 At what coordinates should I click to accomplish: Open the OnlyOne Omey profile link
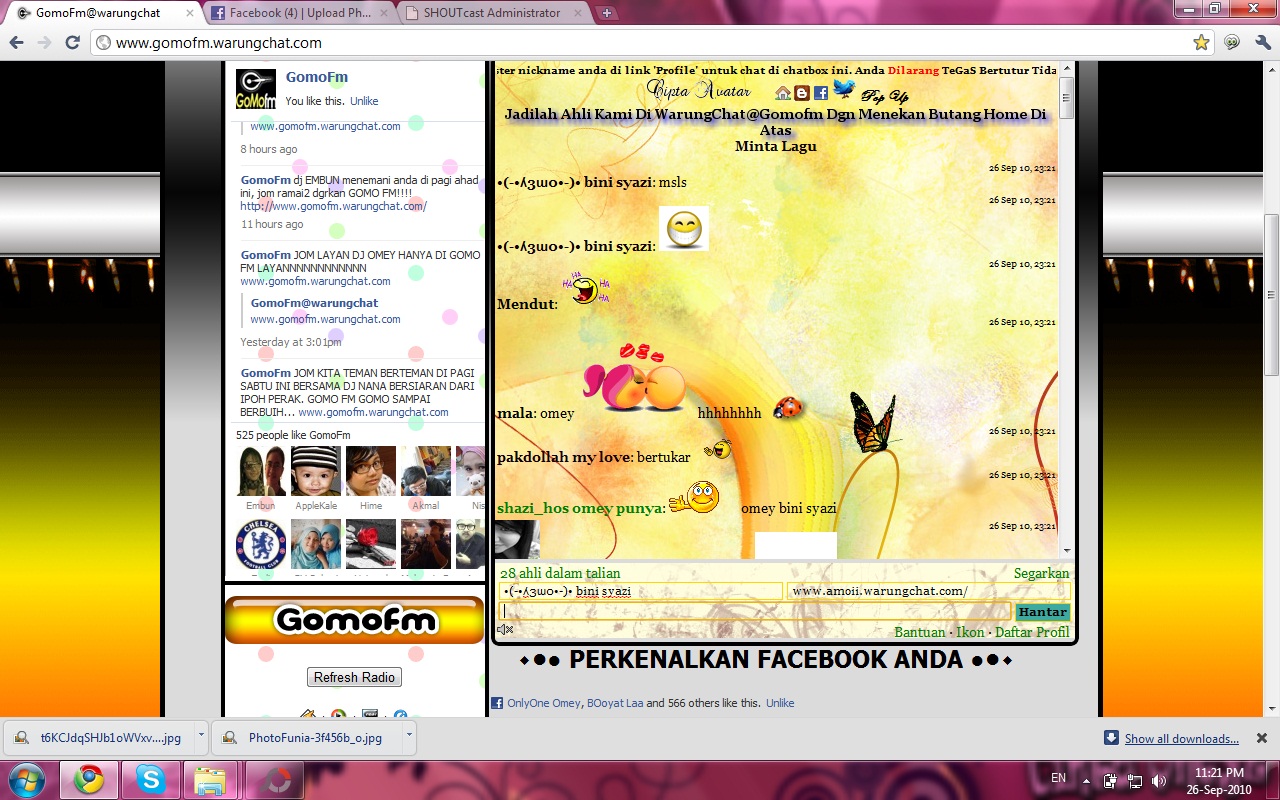(x=543, y=703)
